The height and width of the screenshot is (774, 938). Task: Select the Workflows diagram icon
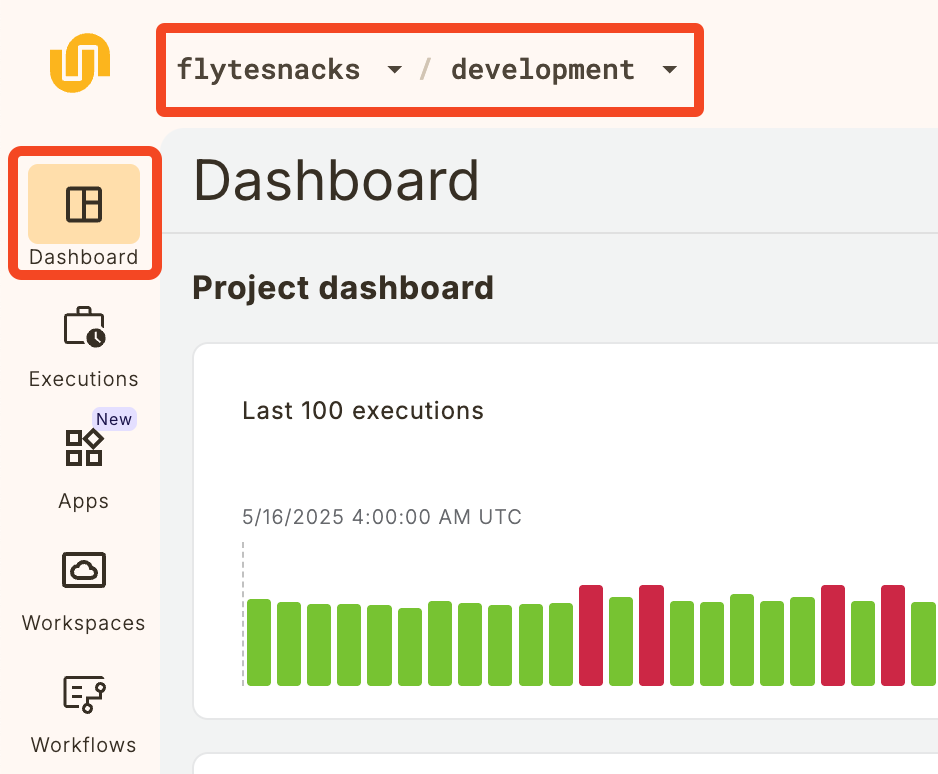84,693
